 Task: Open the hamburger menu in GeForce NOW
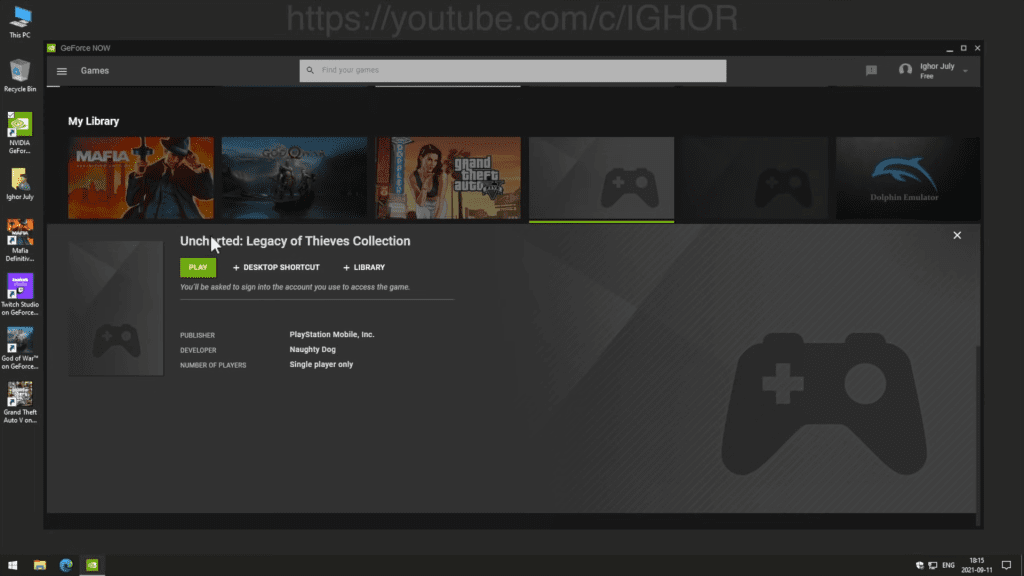[62, 71]
